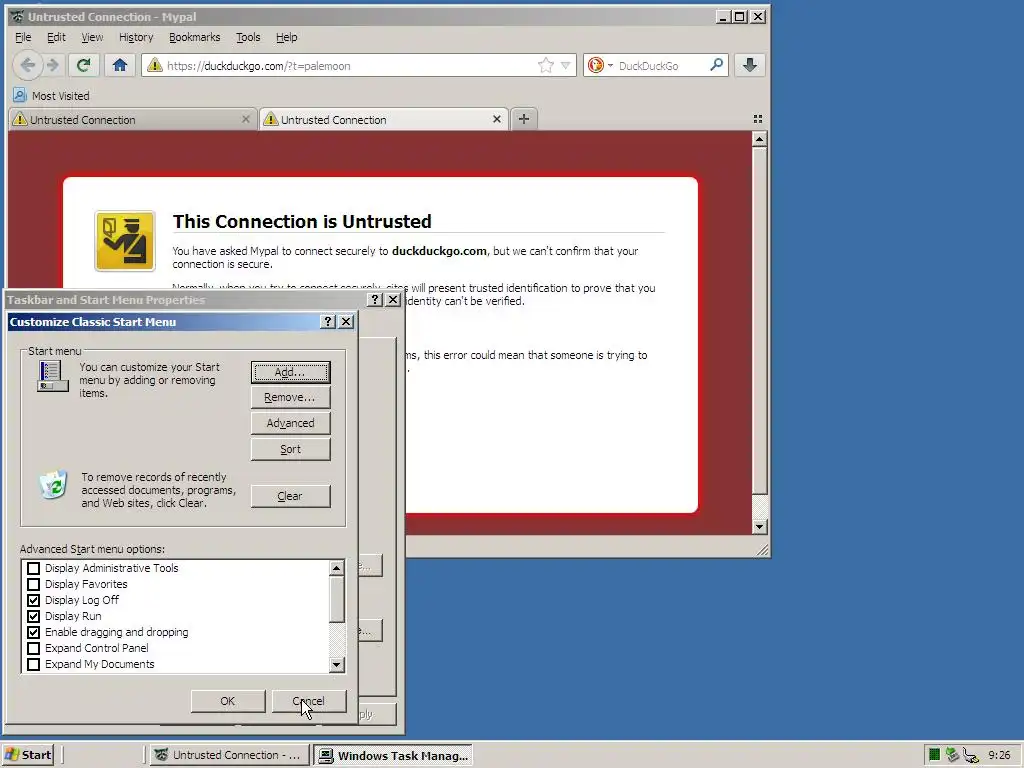Screen dimensions: 1024x768
Task: Uncheck Display Run option
Action: [x=33, y=616]
